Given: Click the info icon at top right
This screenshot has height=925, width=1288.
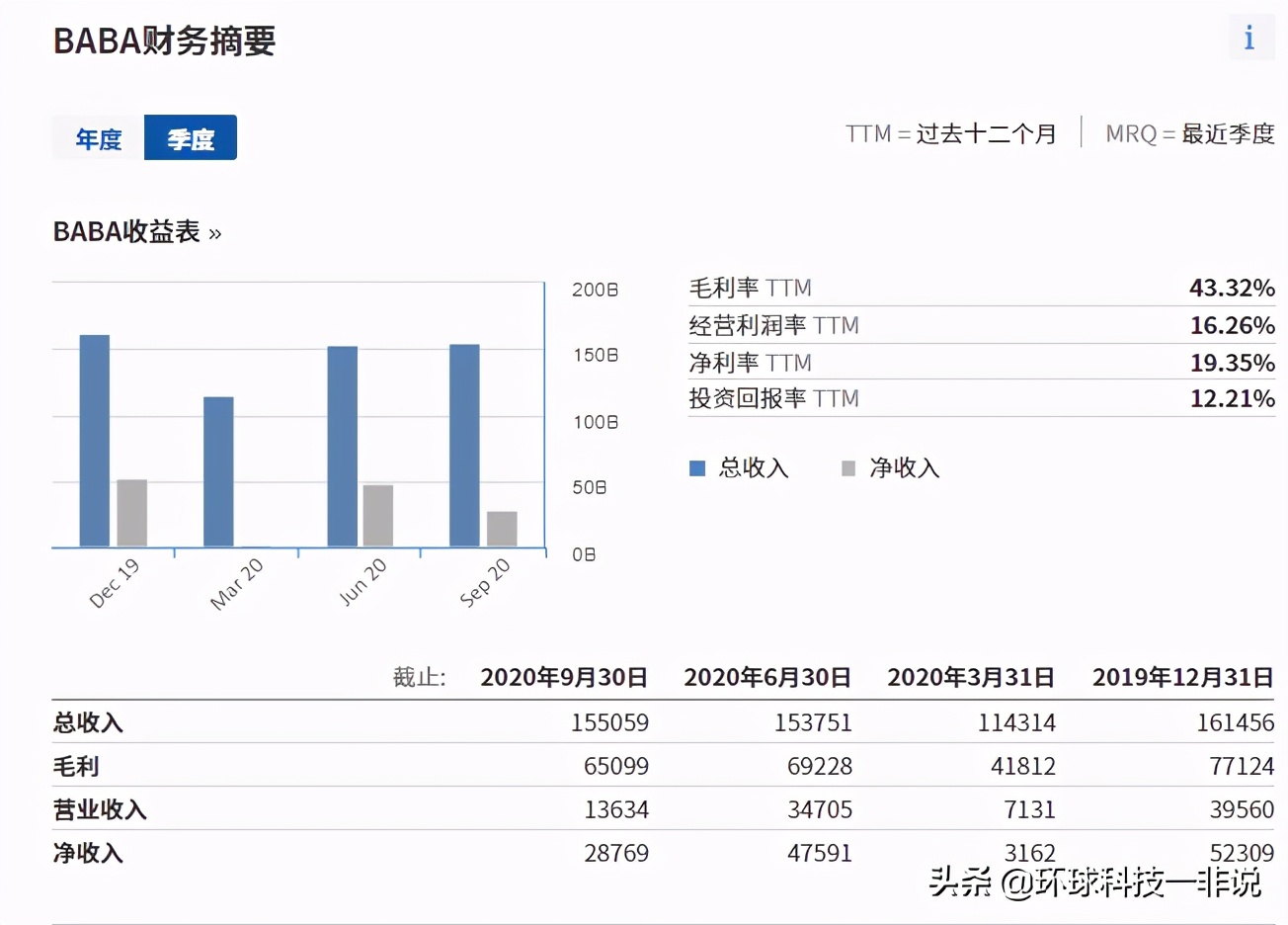Looking at the screenshot, I should tap(1250, 38).
